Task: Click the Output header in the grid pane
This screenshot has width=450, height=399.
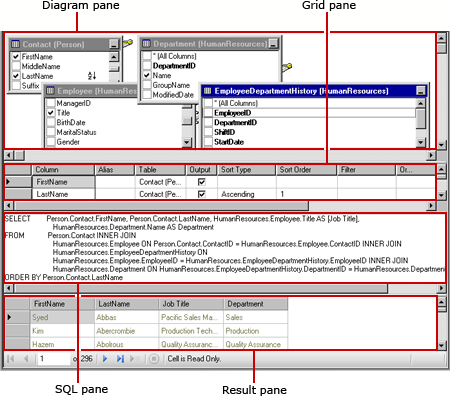Action: [201, 170]
